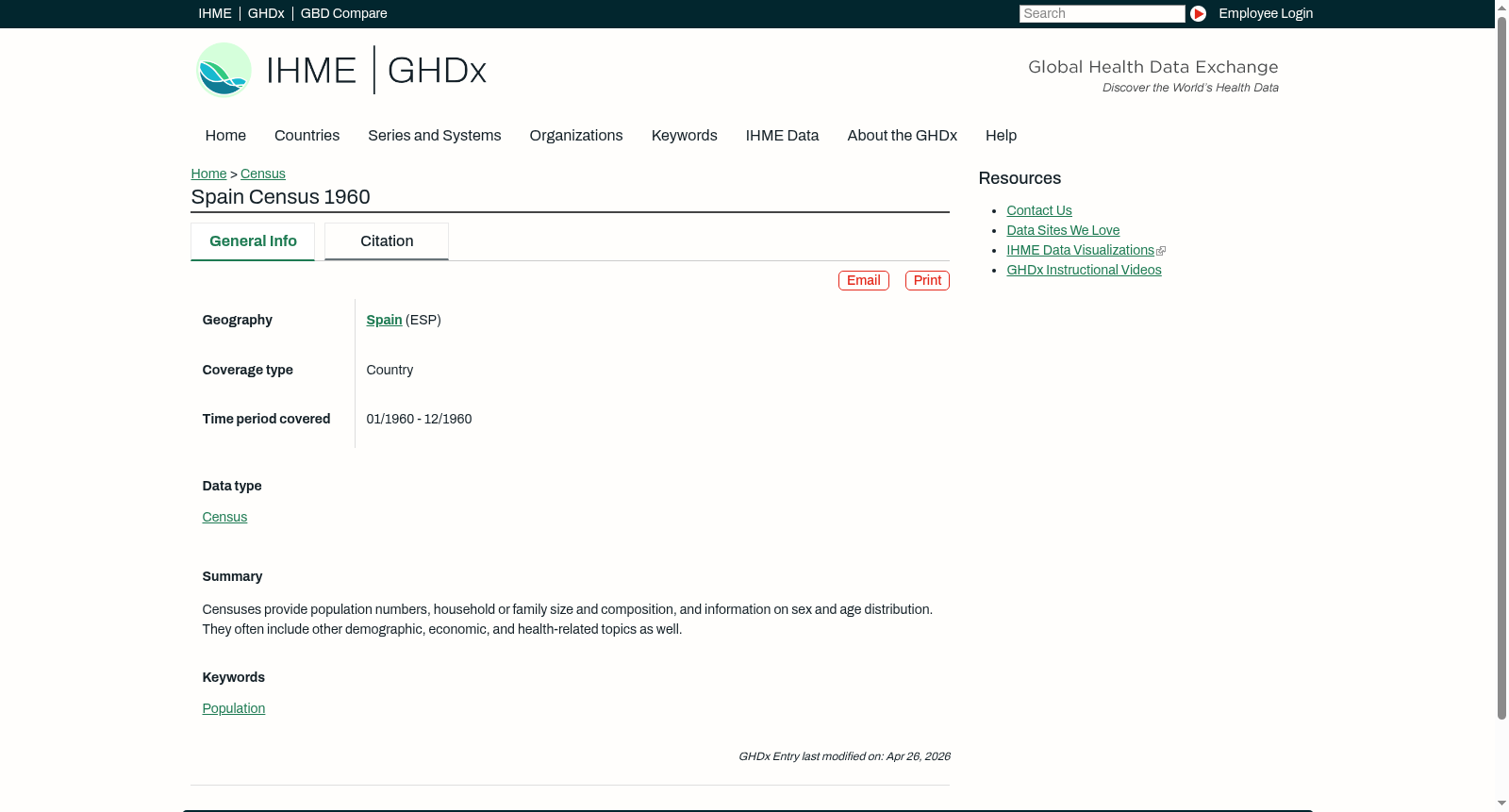Click the Spain Census 1960 title
The image size is (1509, 812).
click(280, 197)
